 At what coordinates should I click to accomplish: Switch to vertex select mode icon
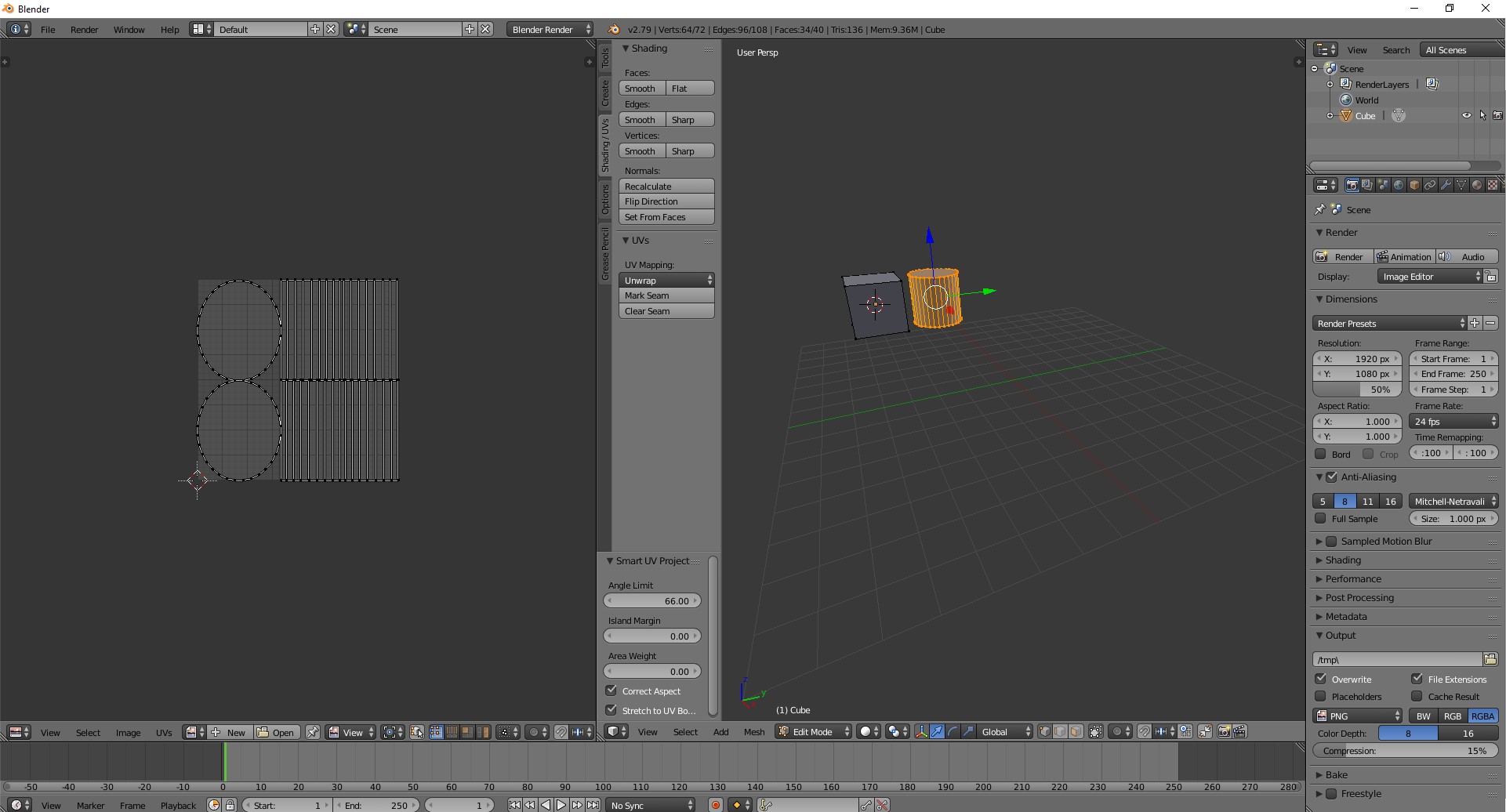[x=1045, y=731]
